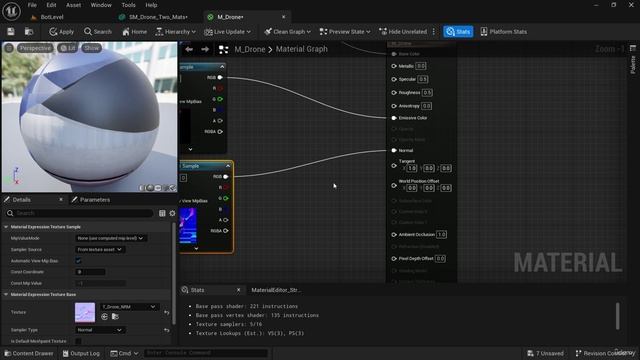The image size is (640, 360).
Task: Open the Window menu
Action: coord(101,5)
